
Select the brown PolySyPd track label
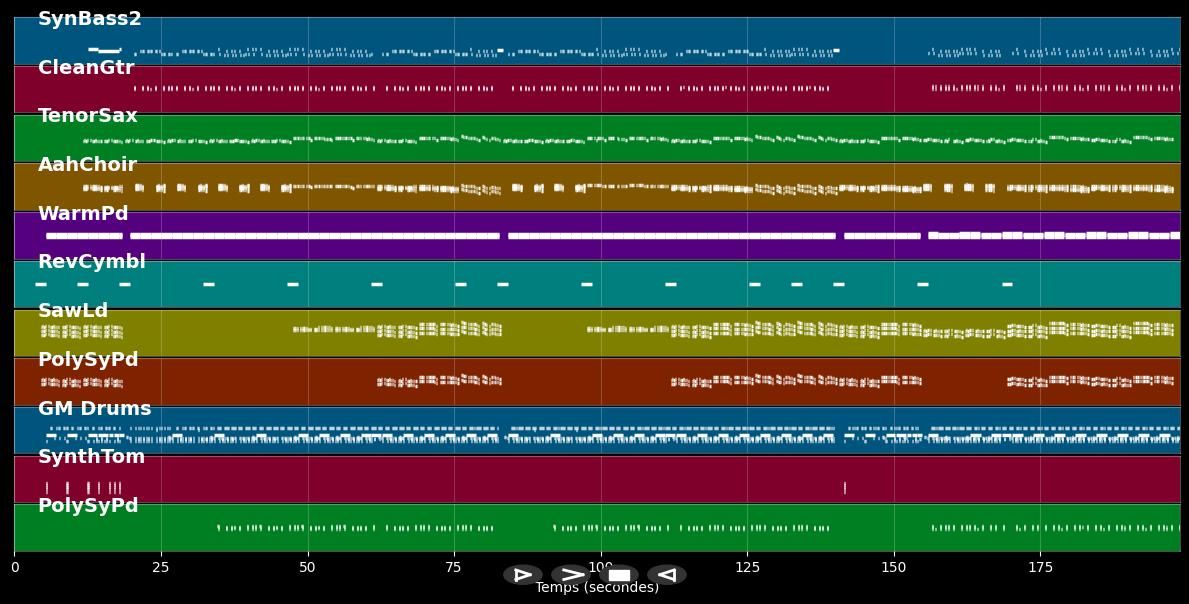pyautogui.click(x=88, y=360)
